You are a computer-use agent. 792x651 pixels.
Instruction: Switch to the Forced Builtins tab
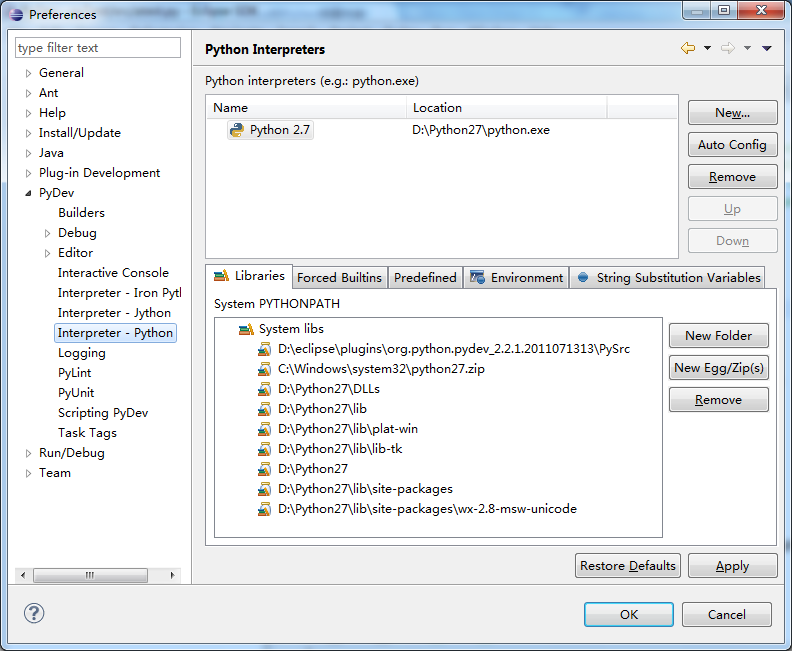coord(339,278)
